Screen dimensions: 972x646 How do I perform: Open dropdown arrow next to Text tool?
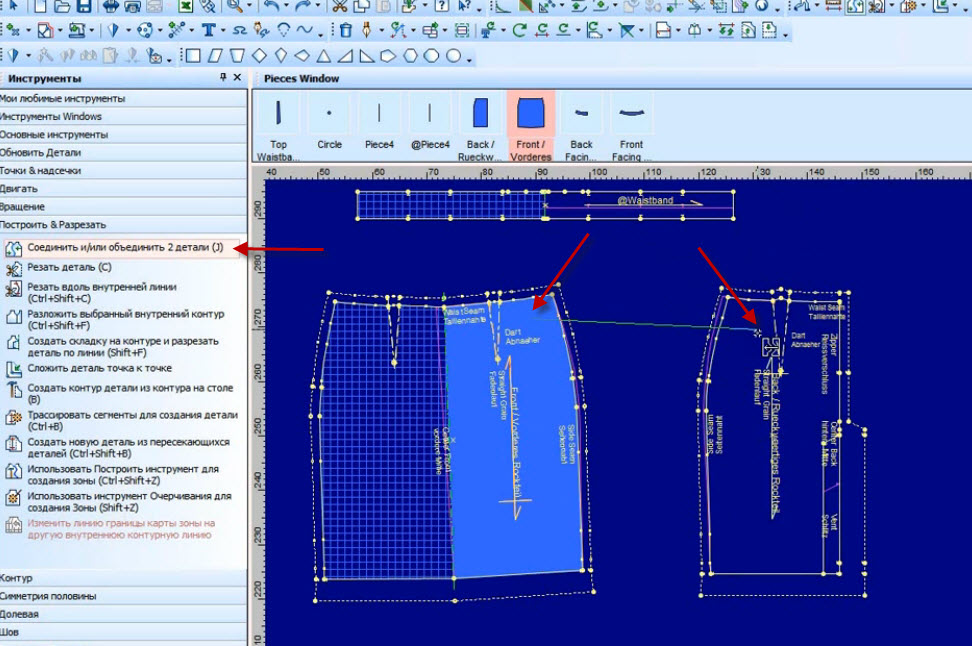pos(223,30)
